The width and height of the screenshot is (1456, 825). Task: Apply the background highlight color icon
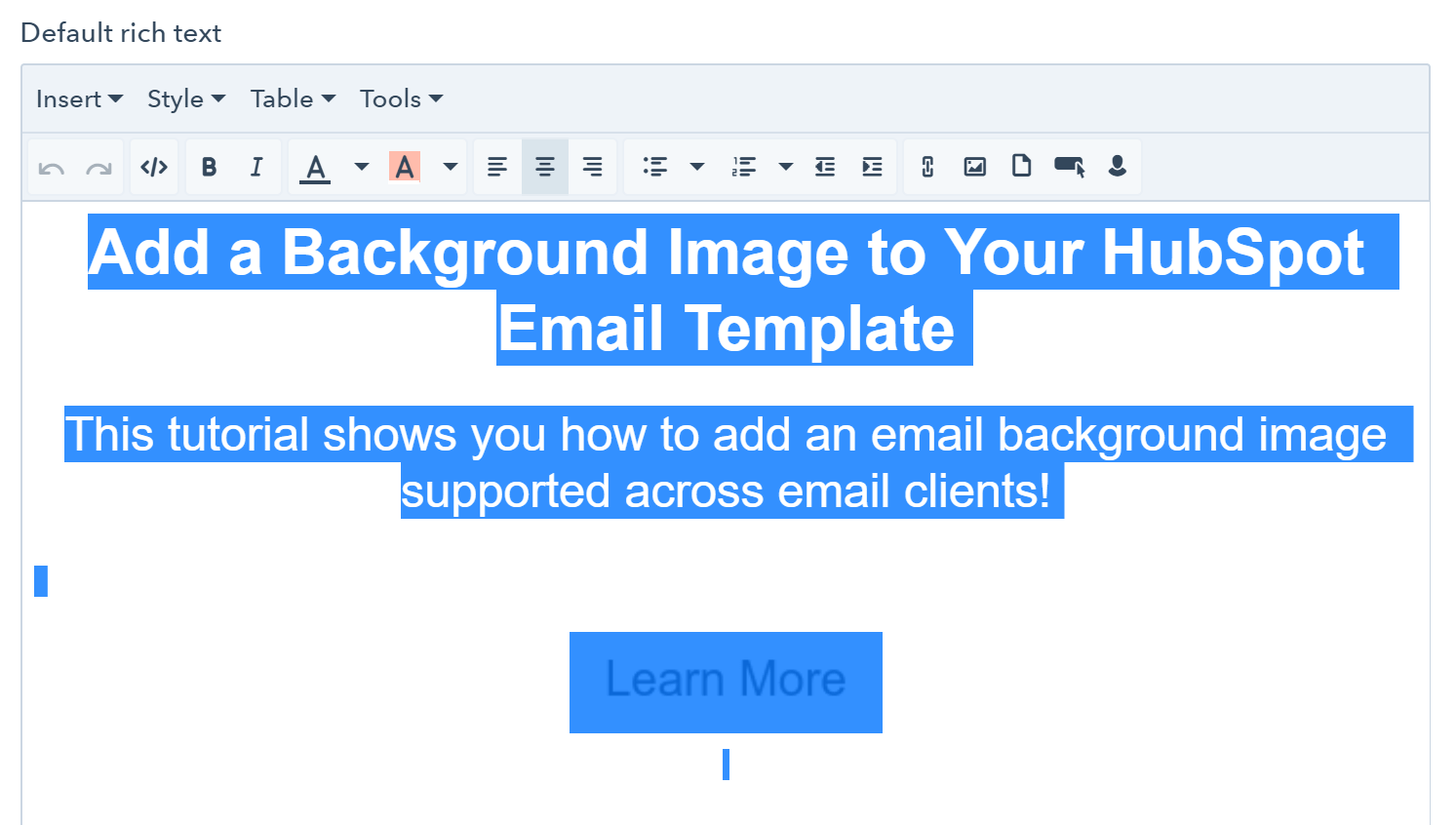(405, 167)
